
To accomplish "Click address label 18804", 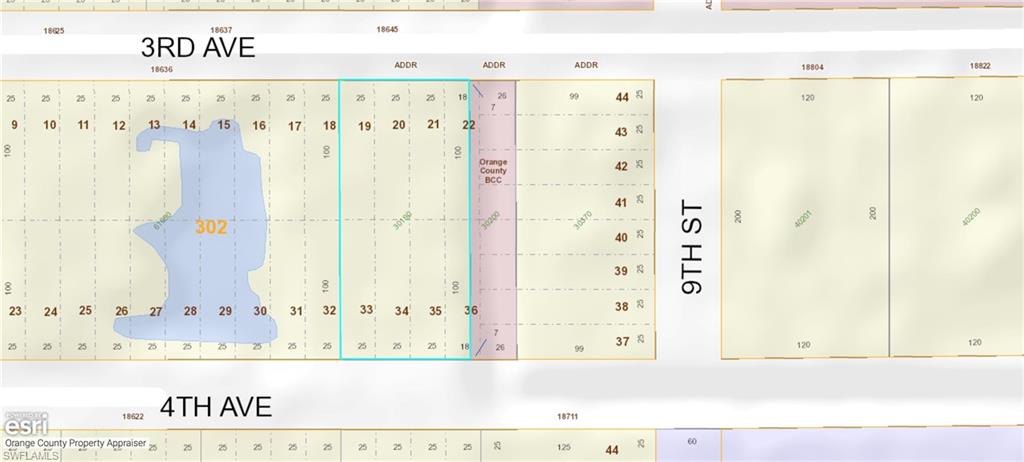I will (812, 67).
